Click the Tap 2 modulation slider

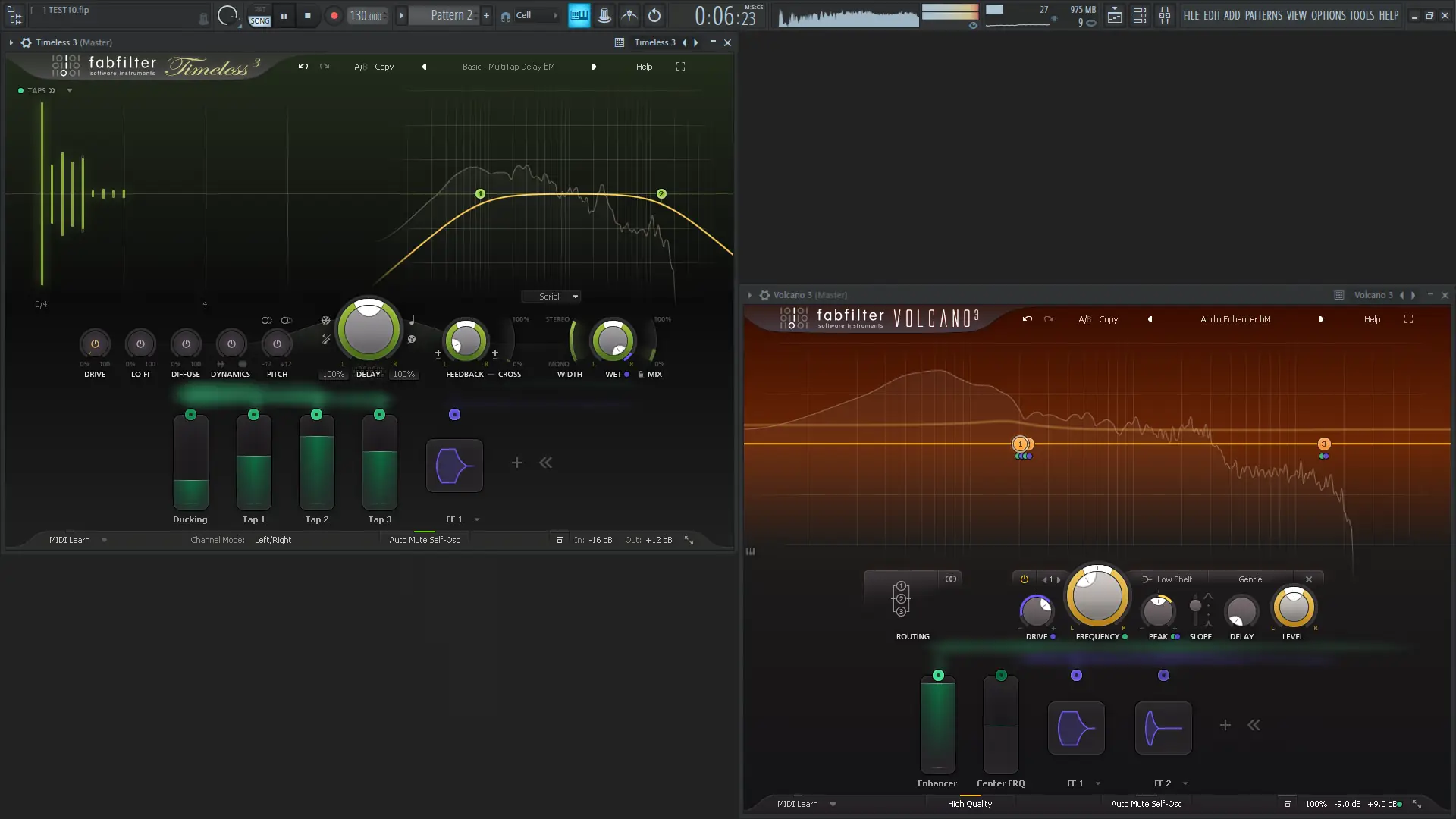click(x=316, y=464)
